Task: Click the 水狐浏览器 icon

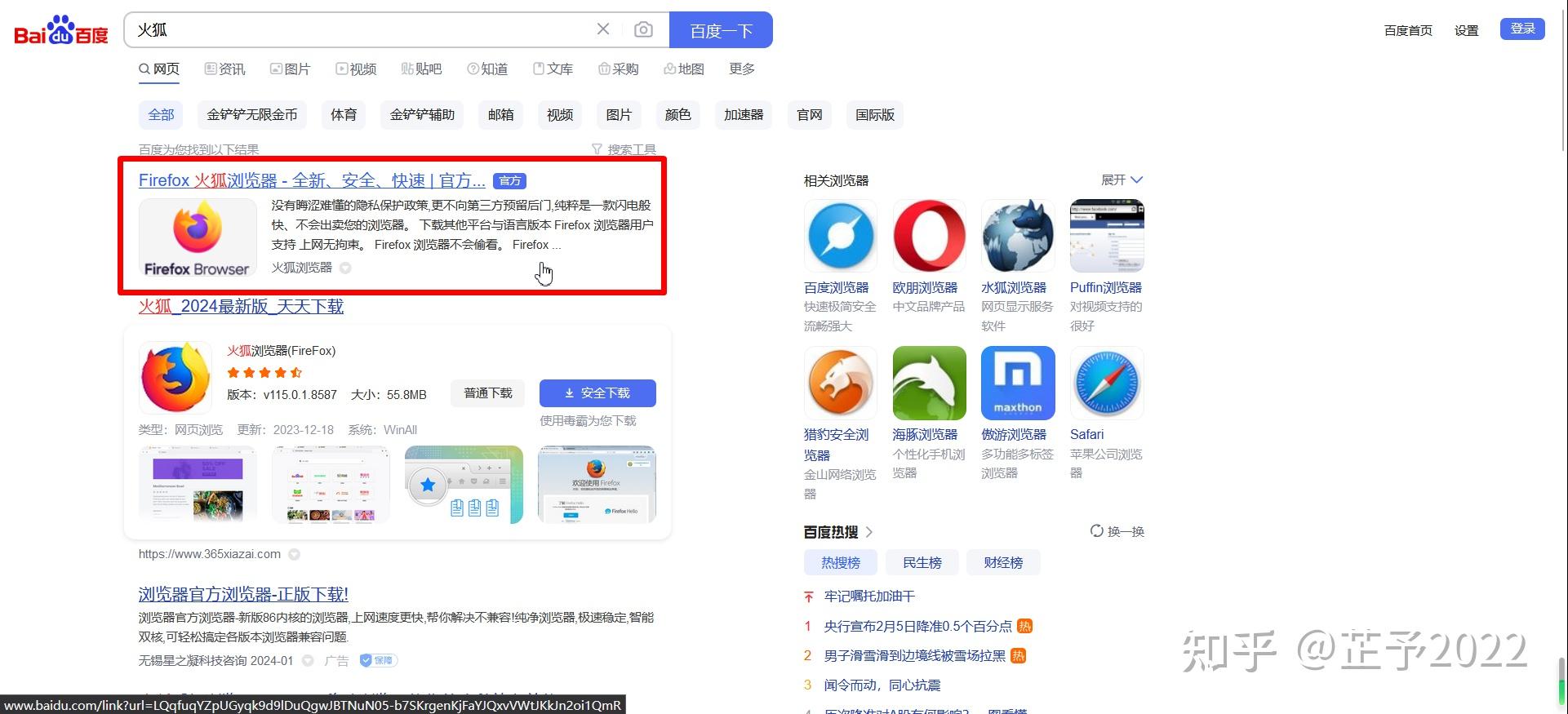Action: (x=1018, y=236)
